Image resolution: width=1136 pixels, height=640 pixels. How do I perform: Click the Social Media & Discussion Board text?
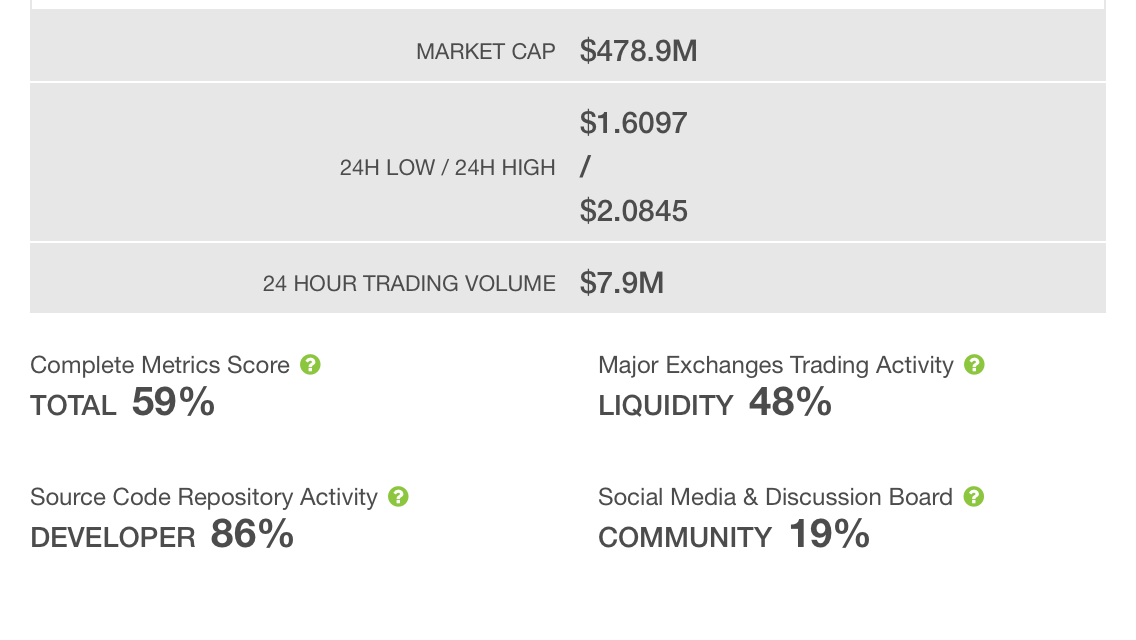pos(775,497)
